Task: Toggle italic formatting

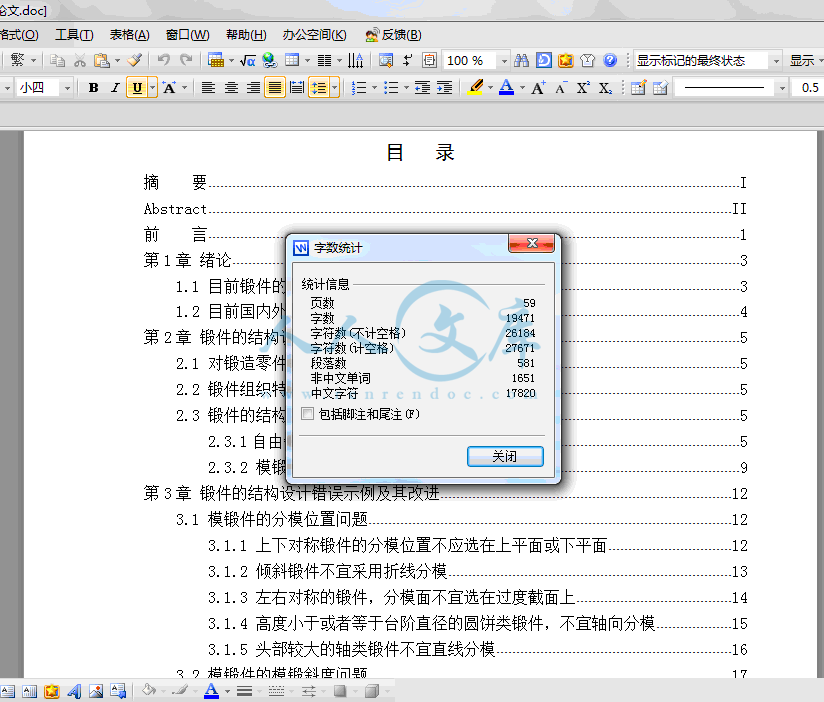Action: tap(115, 88)
